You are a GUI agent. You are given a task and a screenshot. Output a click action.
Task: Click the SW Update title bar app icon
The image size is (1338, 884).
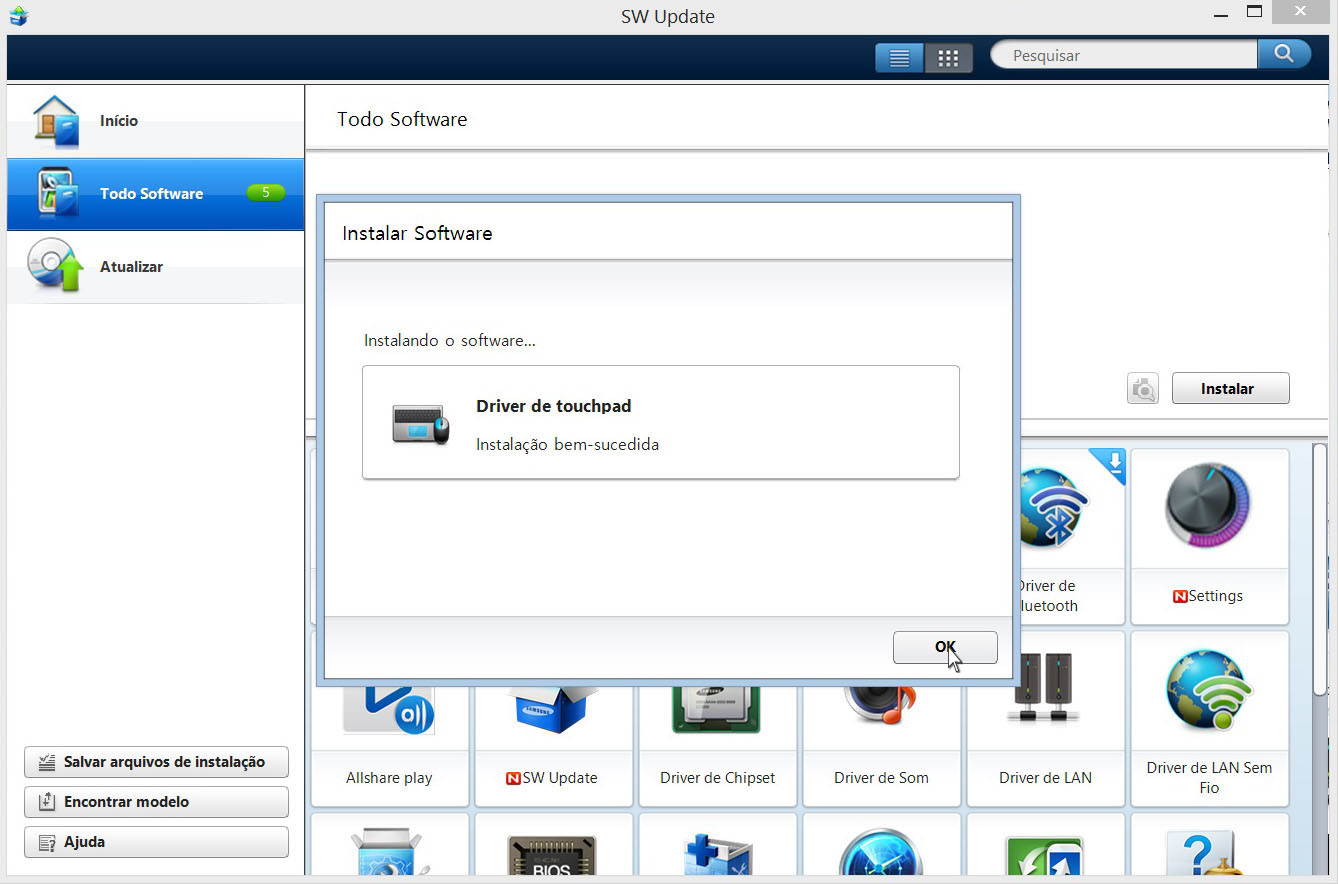(x=18, y=15)
